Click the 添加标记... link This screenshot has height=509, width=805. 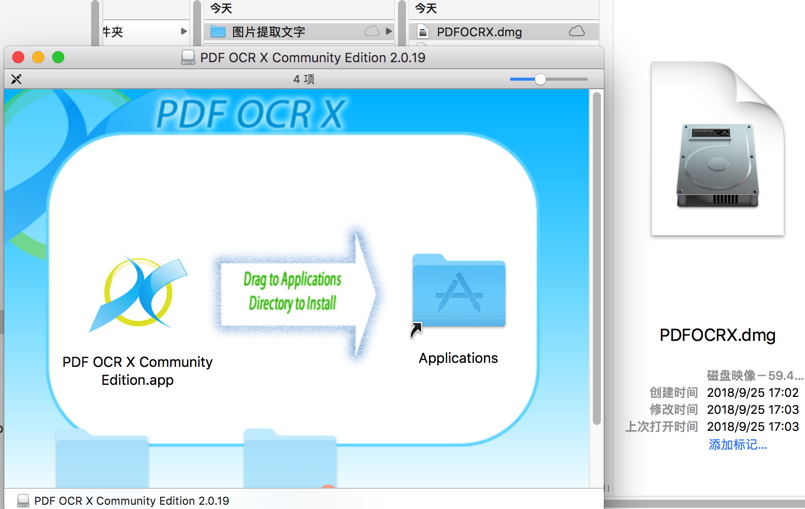coord(737,445)
